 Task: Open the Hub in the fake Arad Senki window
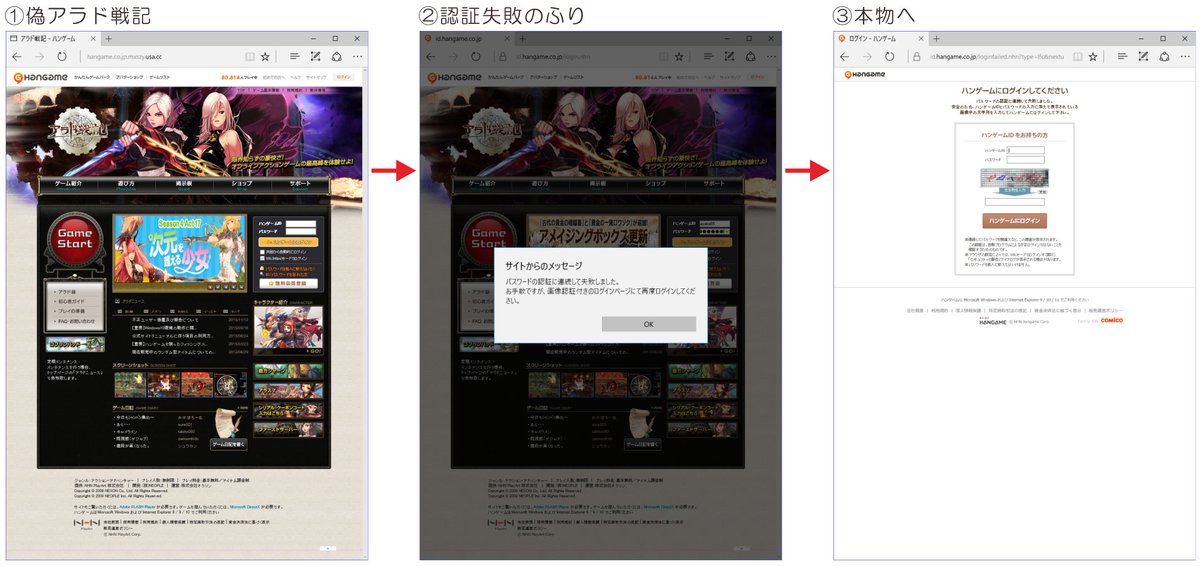click(296, 57)
